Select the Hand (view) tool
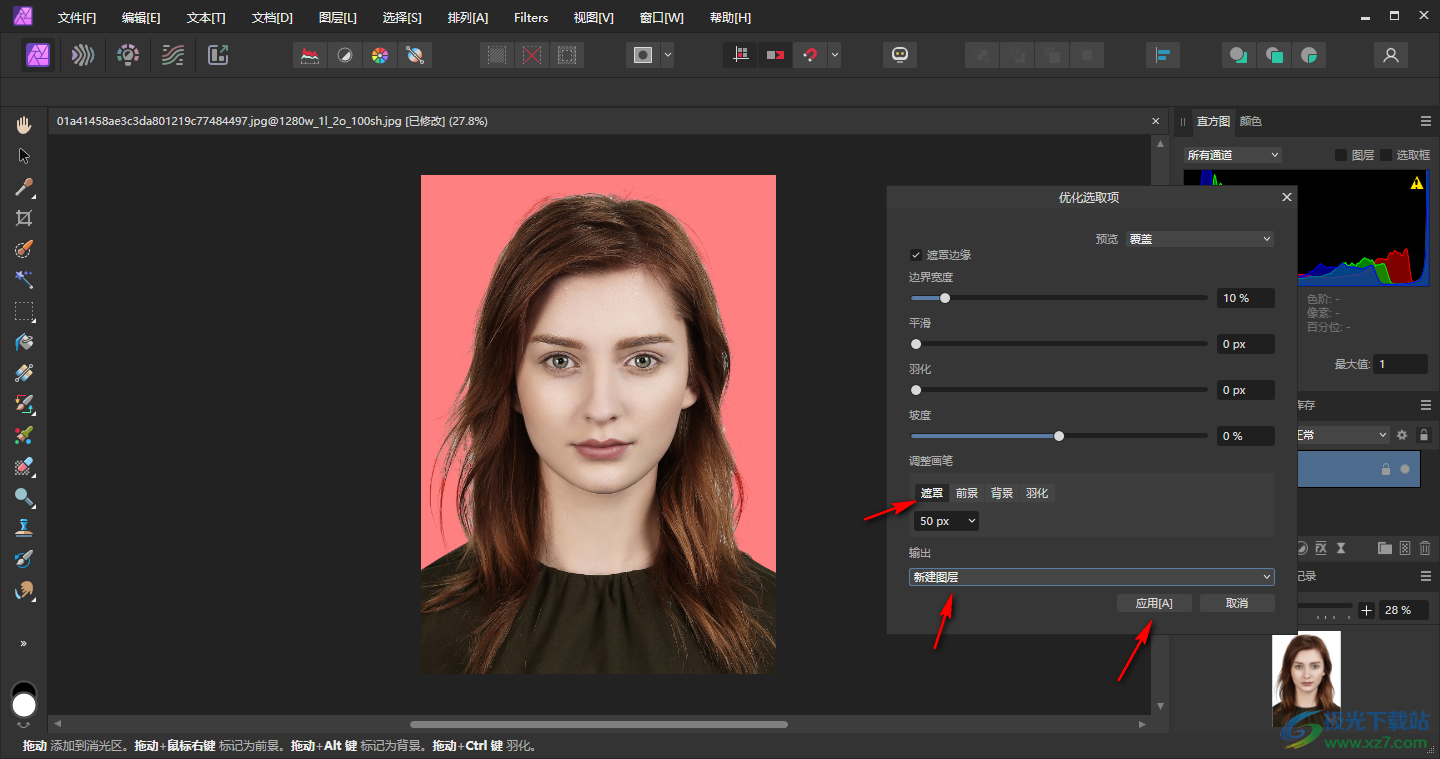The width and height of the screenshot is (1440, 759). (x=24, y=125)
